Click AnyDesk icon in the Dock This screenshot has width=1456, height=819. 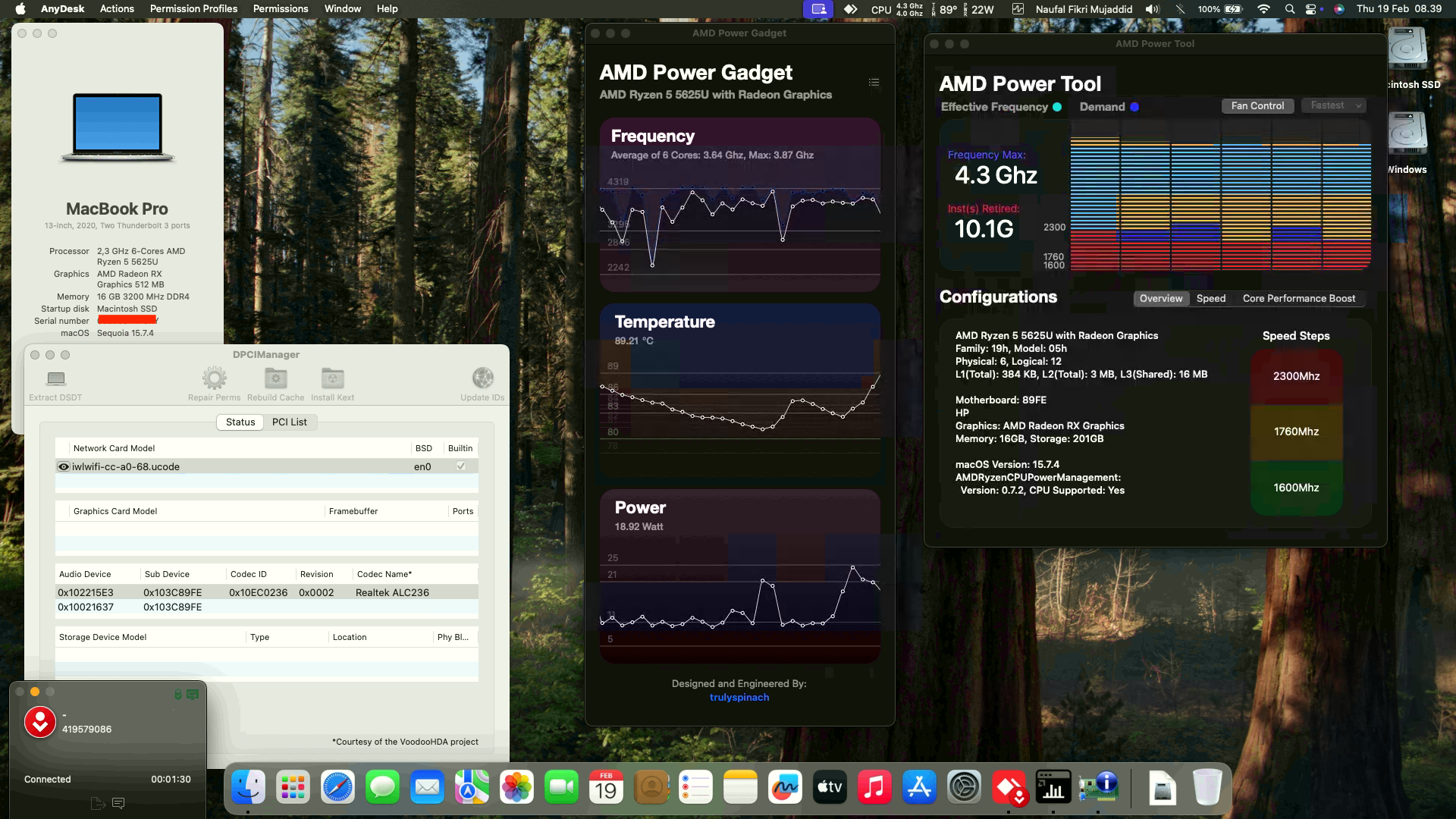tap(1009, 788)
